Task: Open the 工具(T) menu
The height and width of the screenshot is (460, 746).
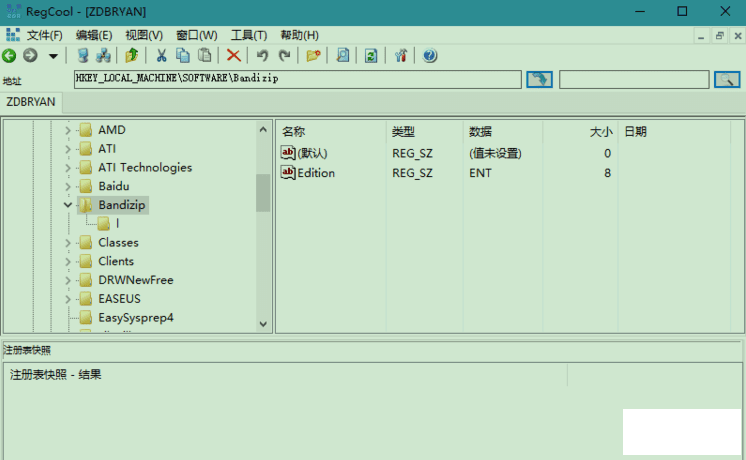Action: point(249,35)
